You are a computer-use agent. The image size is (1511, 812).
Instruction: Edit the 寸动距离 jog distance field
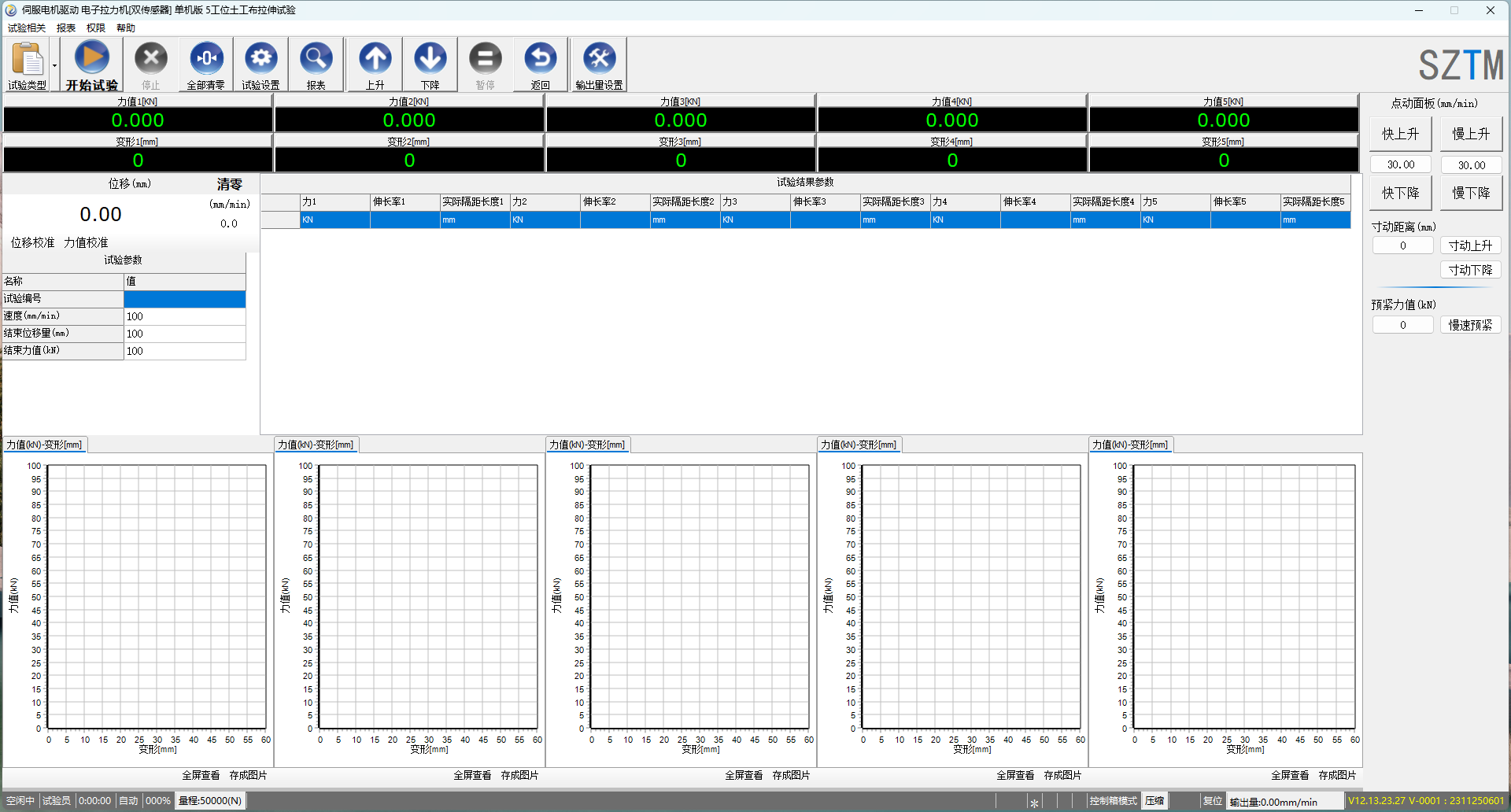point(1403,245)
